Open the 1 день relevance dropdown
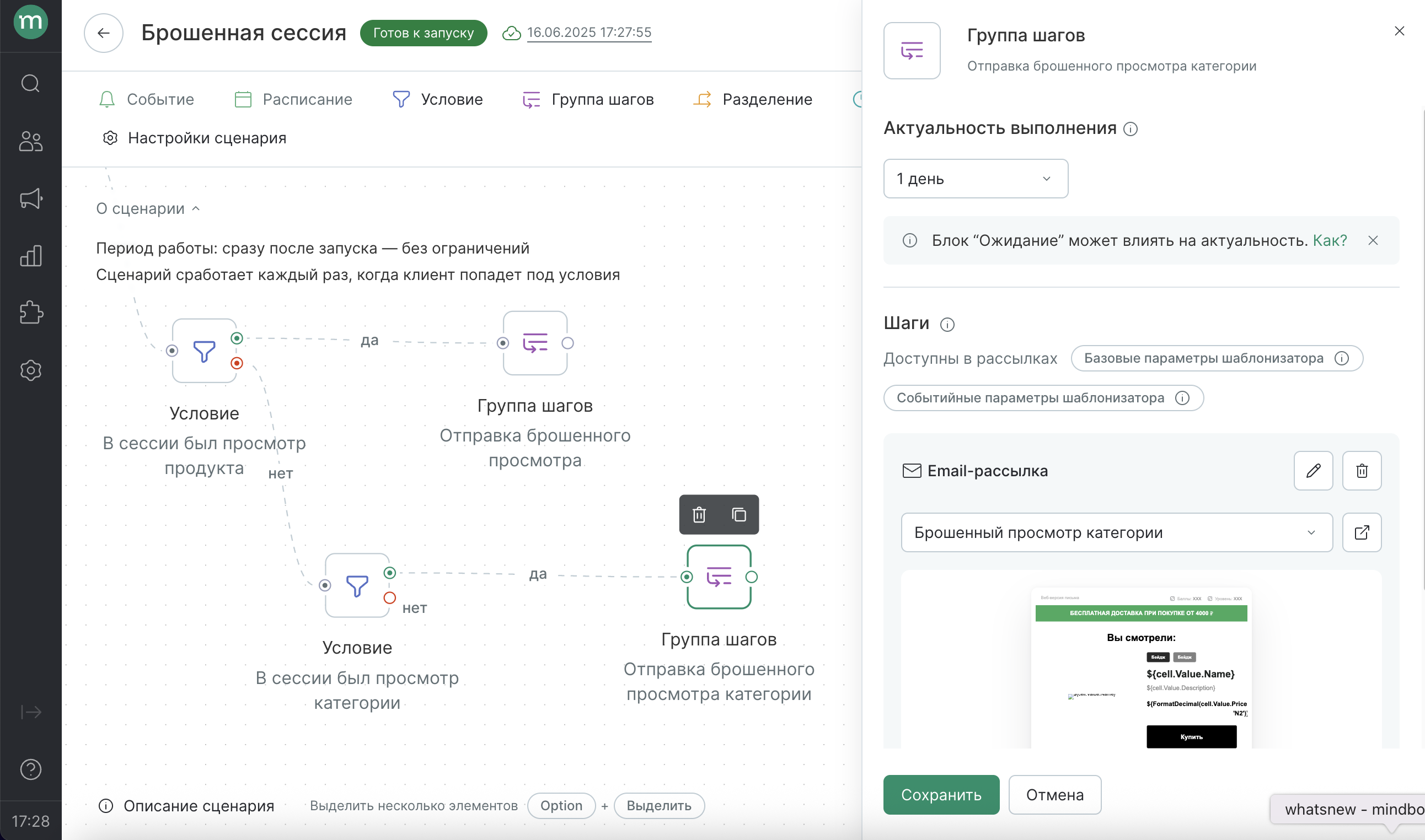Viewport: 1425px width, 840px height. (x=976, y=179)
